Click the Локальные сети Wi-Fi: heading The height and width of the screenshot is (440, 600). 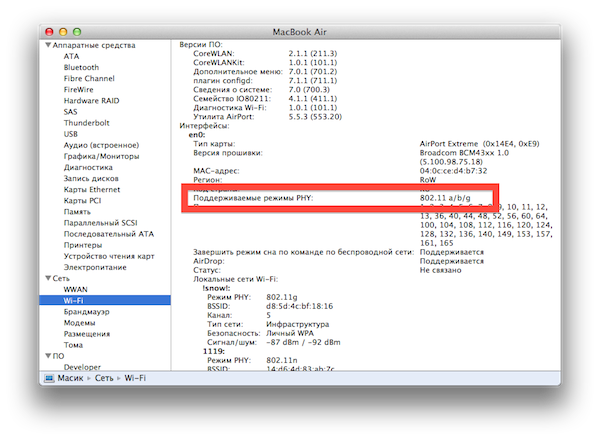pyautogui.click(x=235, y=279)
